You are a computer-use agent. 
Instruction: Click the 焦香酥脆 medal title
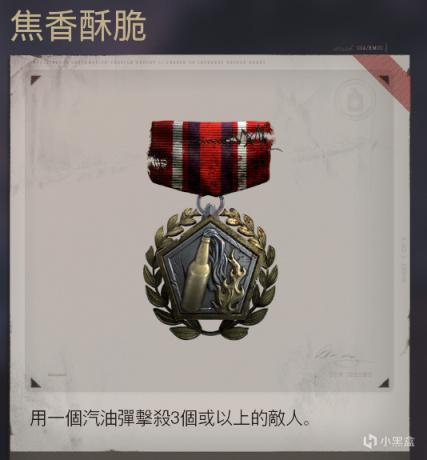(x=79, y=27)
